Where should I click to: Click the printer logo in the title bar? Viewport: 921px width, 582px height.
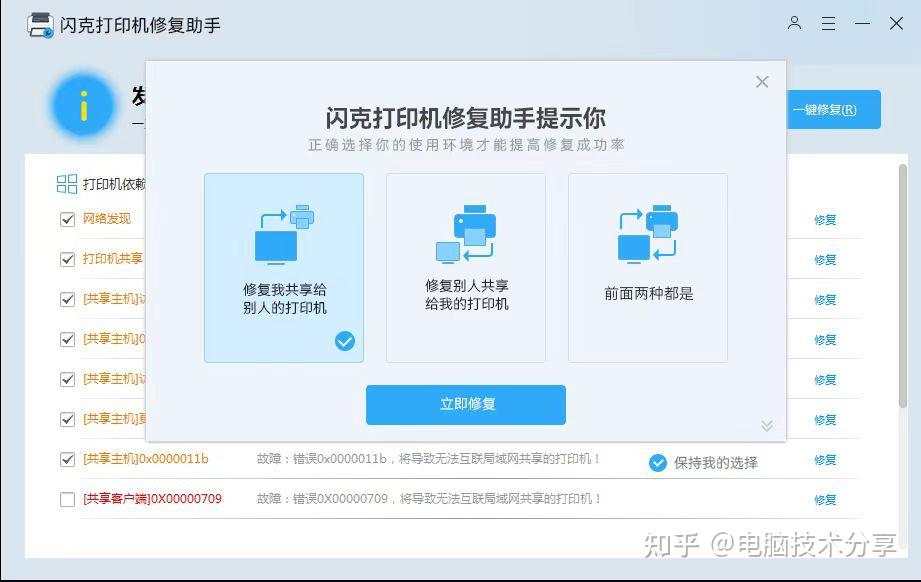pos(38,24)
